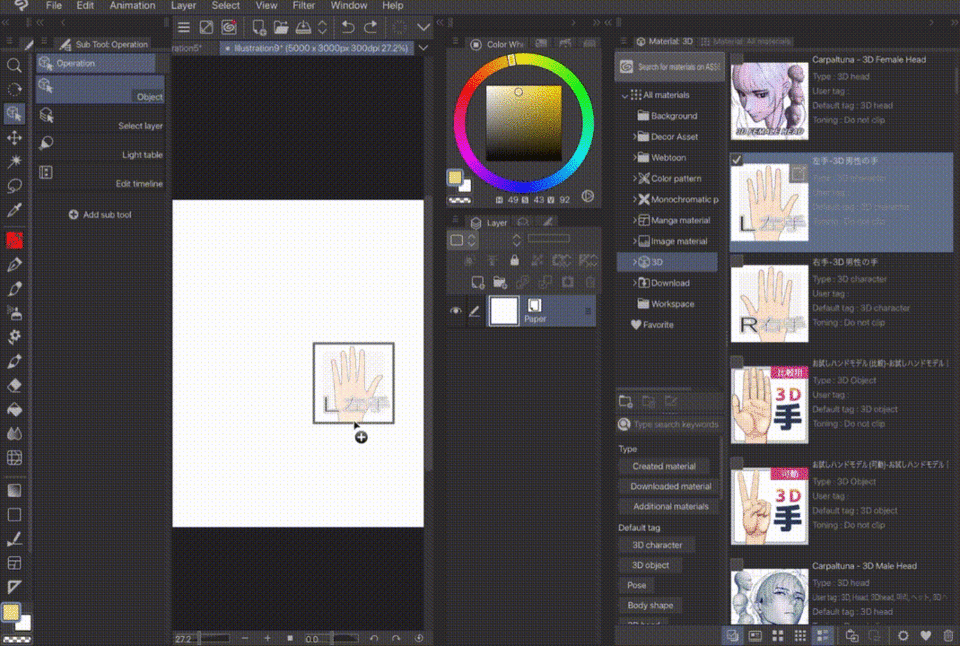Open CLIP STUDIO launcher icon in command bar
Image resolution: width=960 pixels, height=646 pixels.
pyautogui.click(x=229, y=27)
